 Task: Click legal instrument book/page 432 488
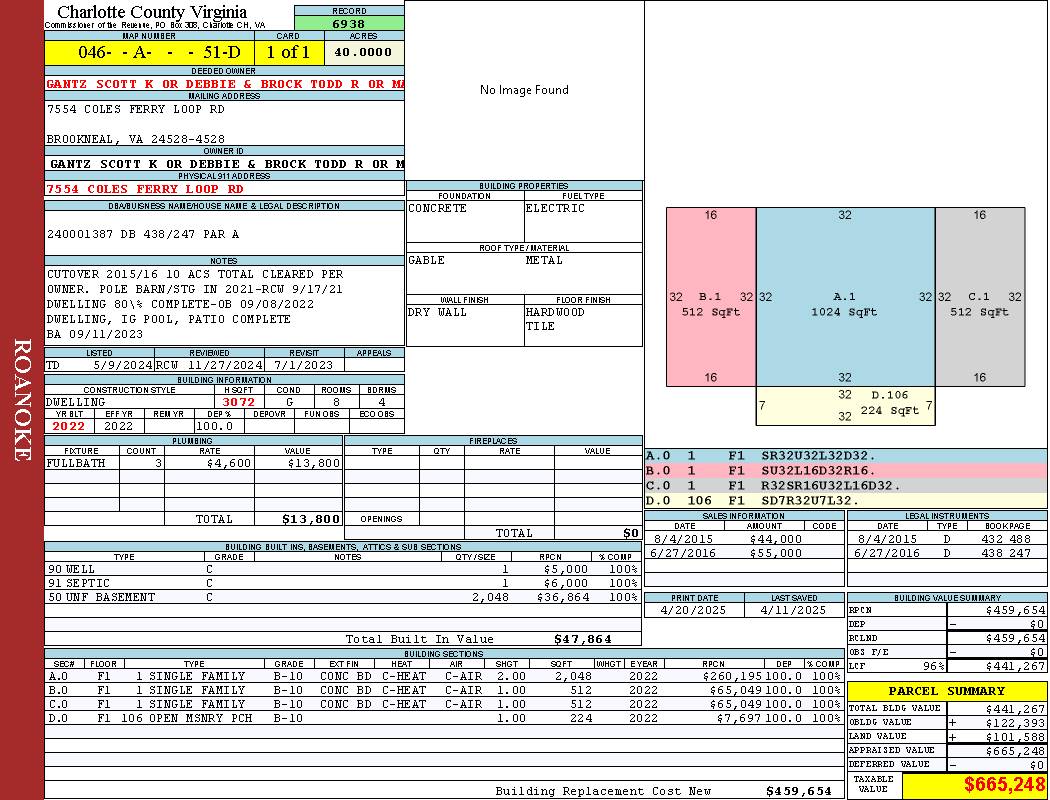pos(1007,540)
